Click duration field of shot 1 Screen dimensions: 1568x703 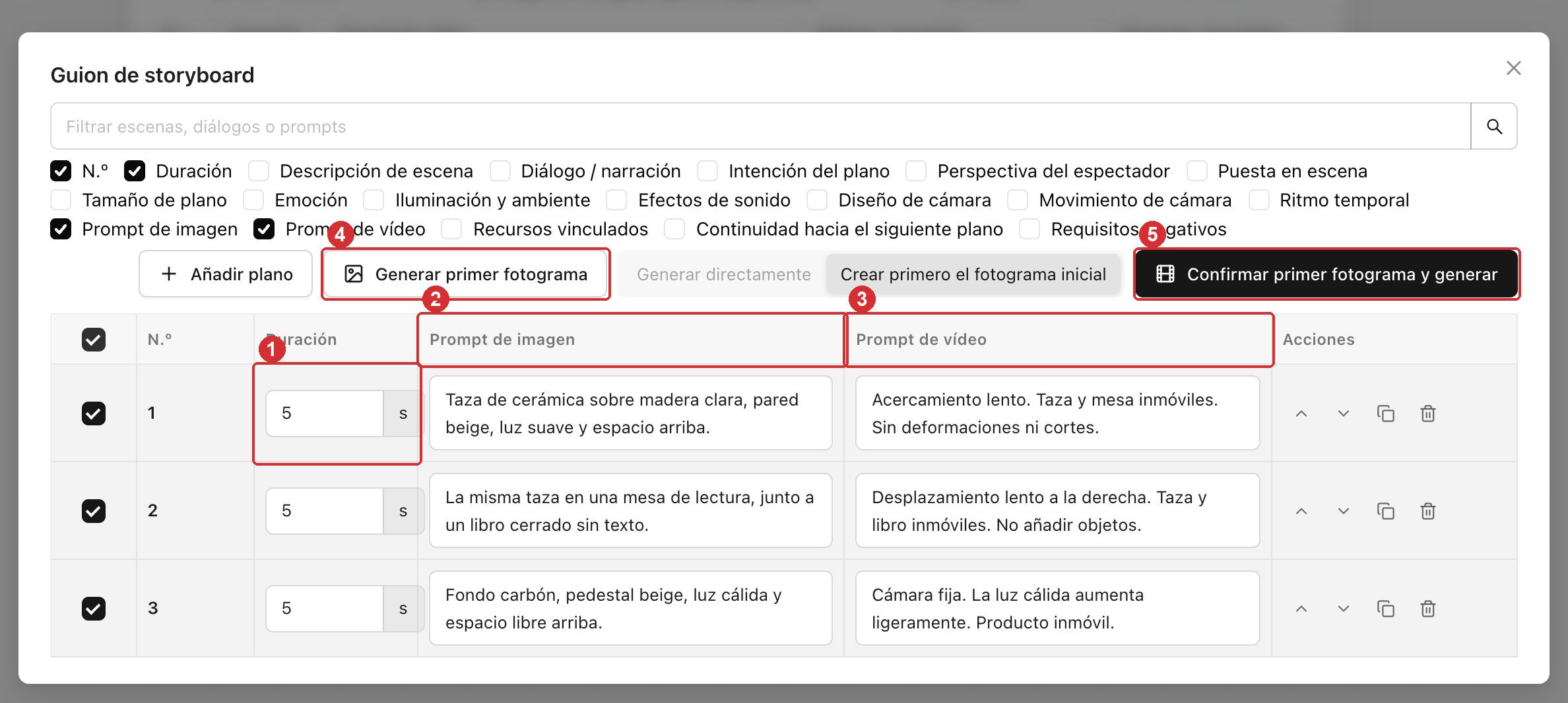click(x=325, y=413)
